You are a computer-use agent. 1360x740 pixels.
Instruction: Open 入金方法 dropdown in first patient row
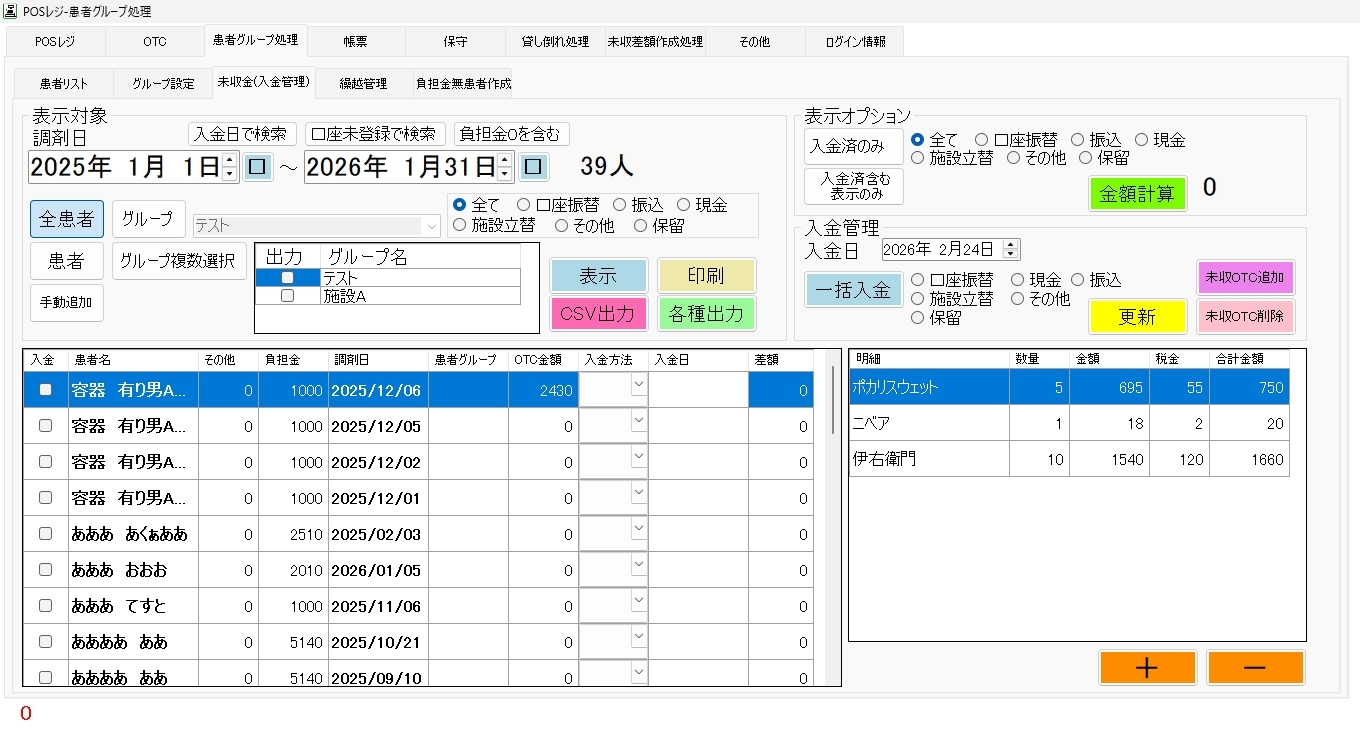coord(638,388)
